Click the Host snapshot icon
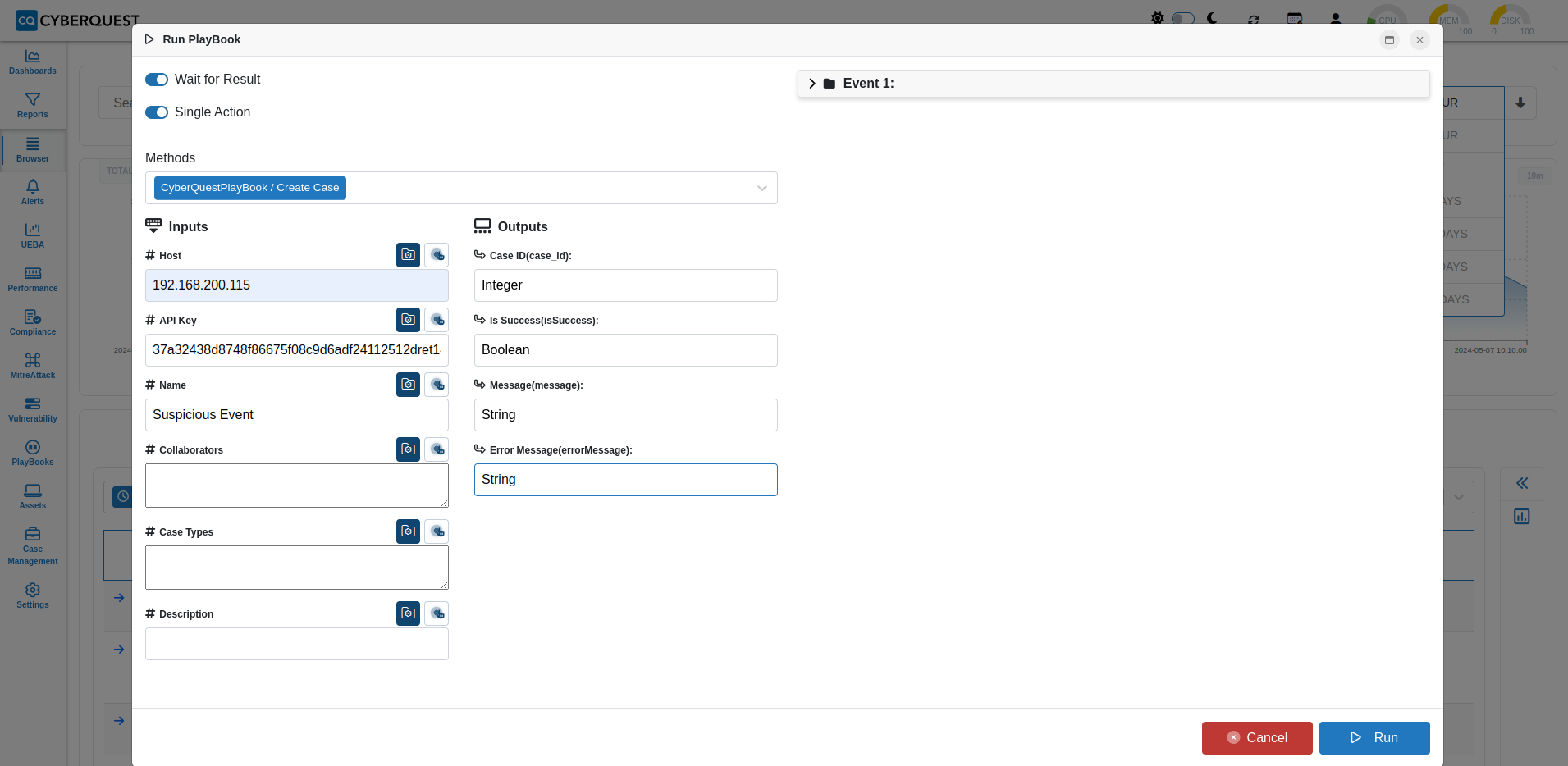The width and height of the screenshot is (1568, 766). 408,255
